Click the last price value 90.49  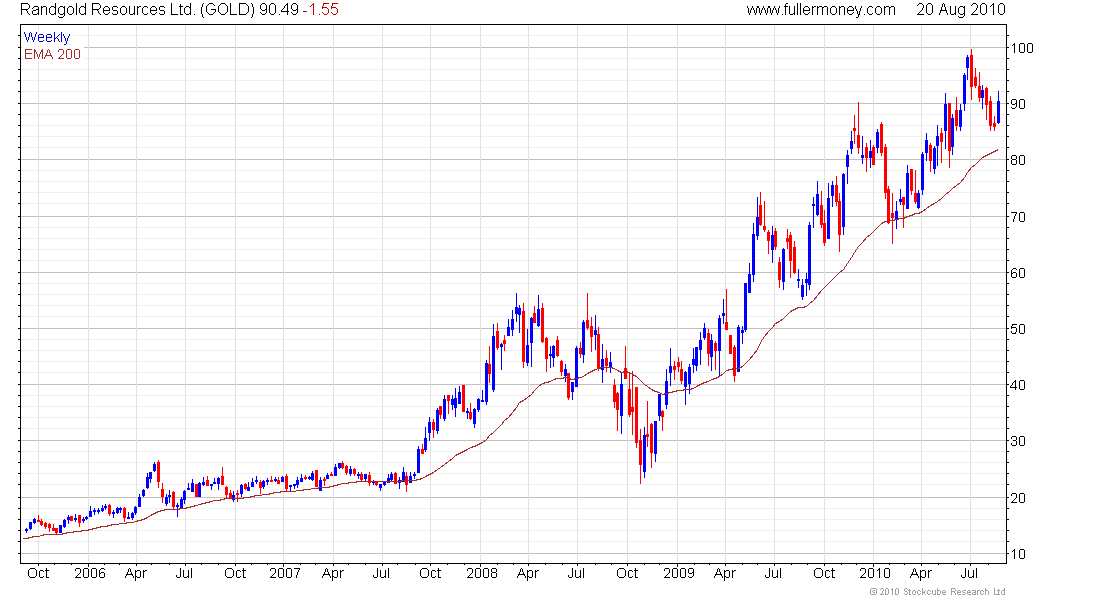[279, 10]
